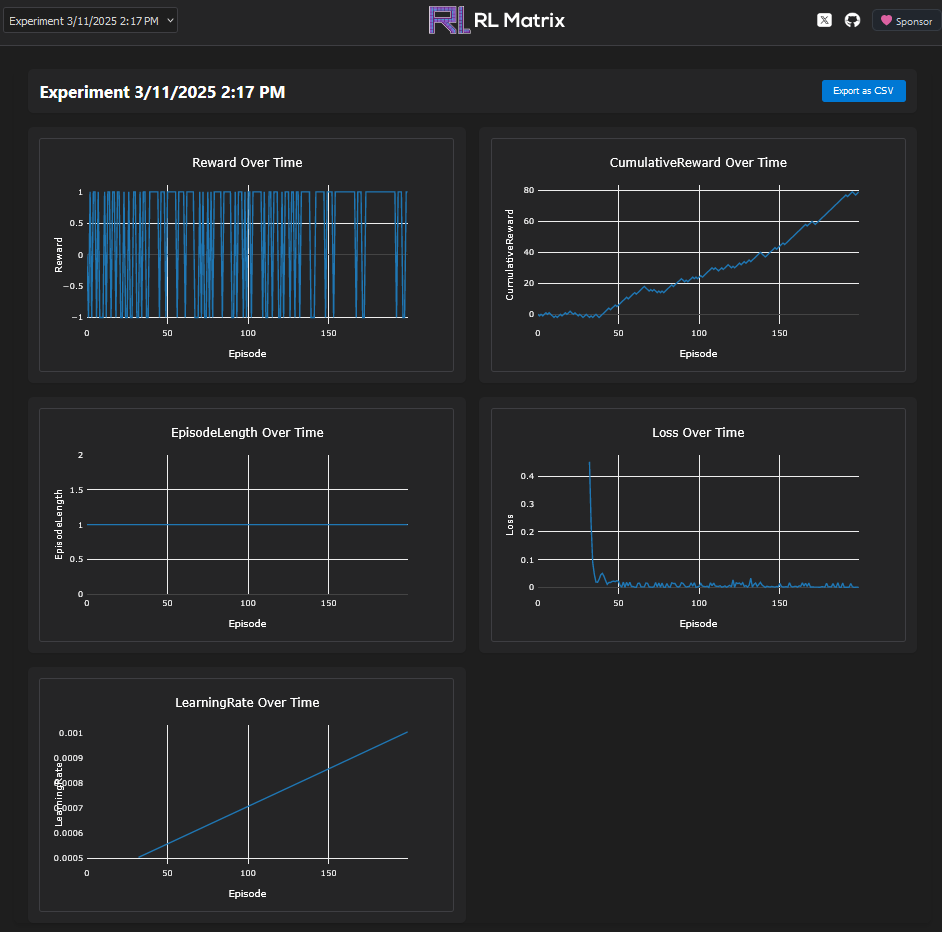Click the Experiment 3/11/2025 heading
942x932 pixels.
[166, 91]
